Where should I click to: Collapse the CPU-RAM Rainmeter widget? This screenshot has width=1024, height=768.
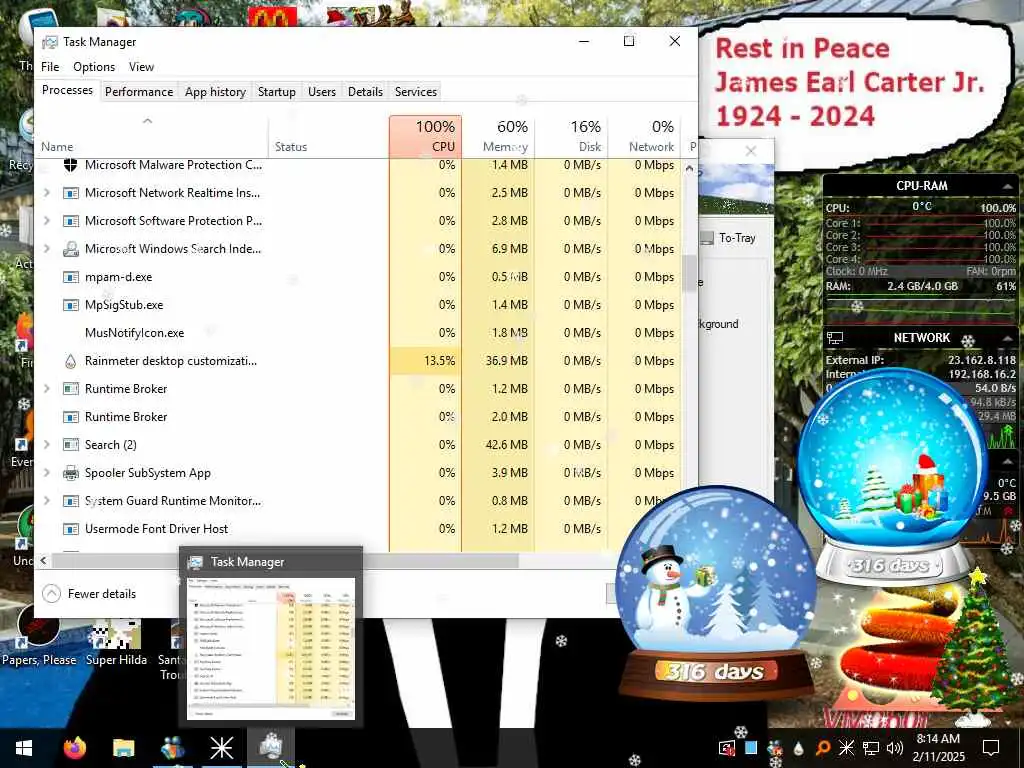pos(1008,187)
